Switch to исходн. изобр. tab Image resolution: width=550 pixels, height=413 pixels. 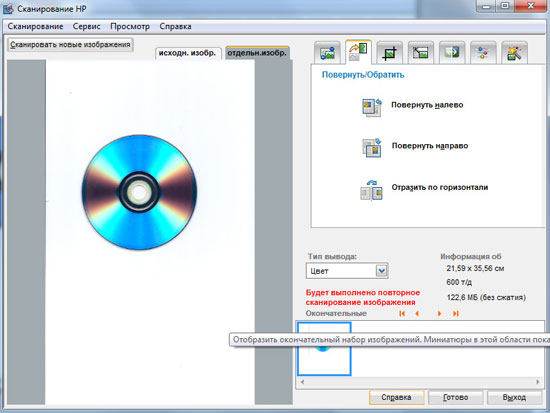(188, 53)
